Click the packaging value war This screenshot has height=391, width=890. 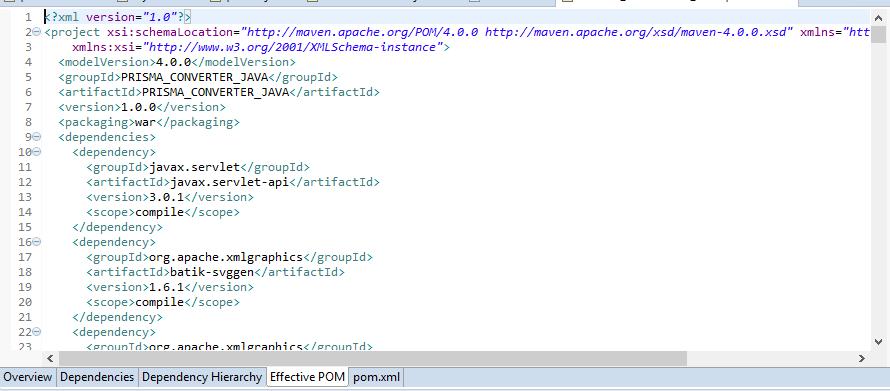pos(145,122)
